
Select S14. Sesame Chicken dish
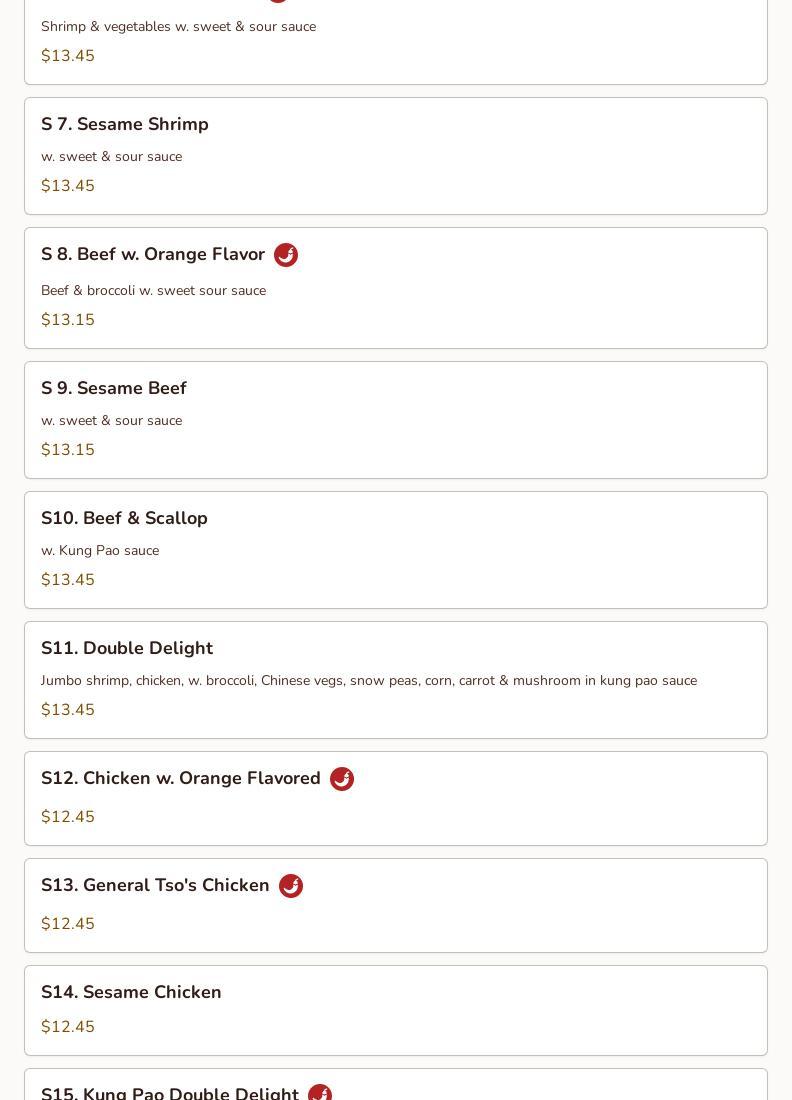click(131, 992)
